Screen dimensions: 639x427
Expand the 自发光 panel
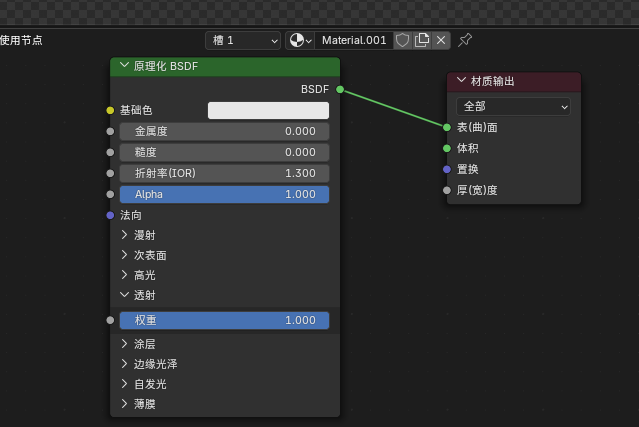coord(144,384)
